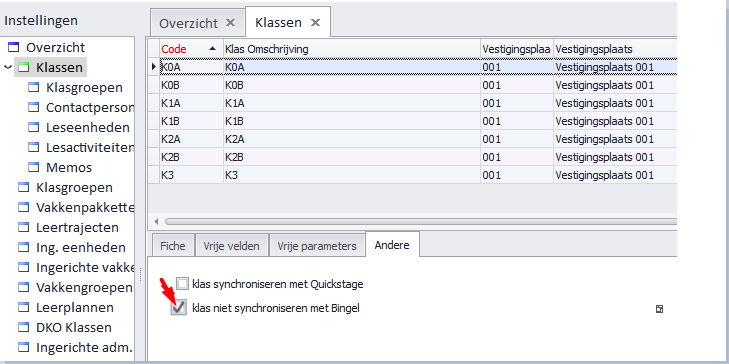The width and height of the screenshot is (729, 364).
Task: Open the Vrije velden tab
Action: click(232, 246)
